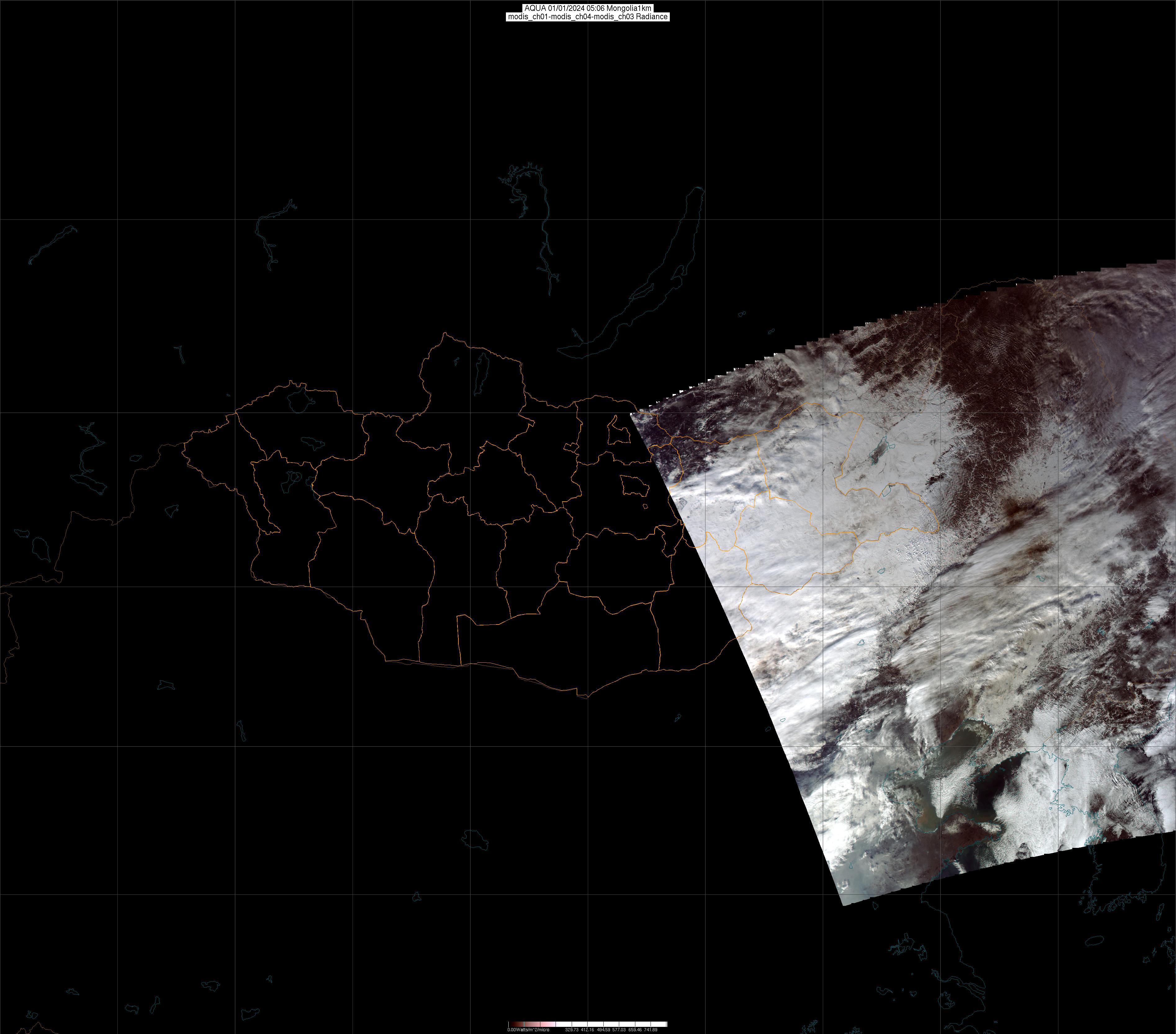1176x1034 pixels.
Task: Click the 494.59 colorbar tick value
Action: click(x=604, y=1030)
